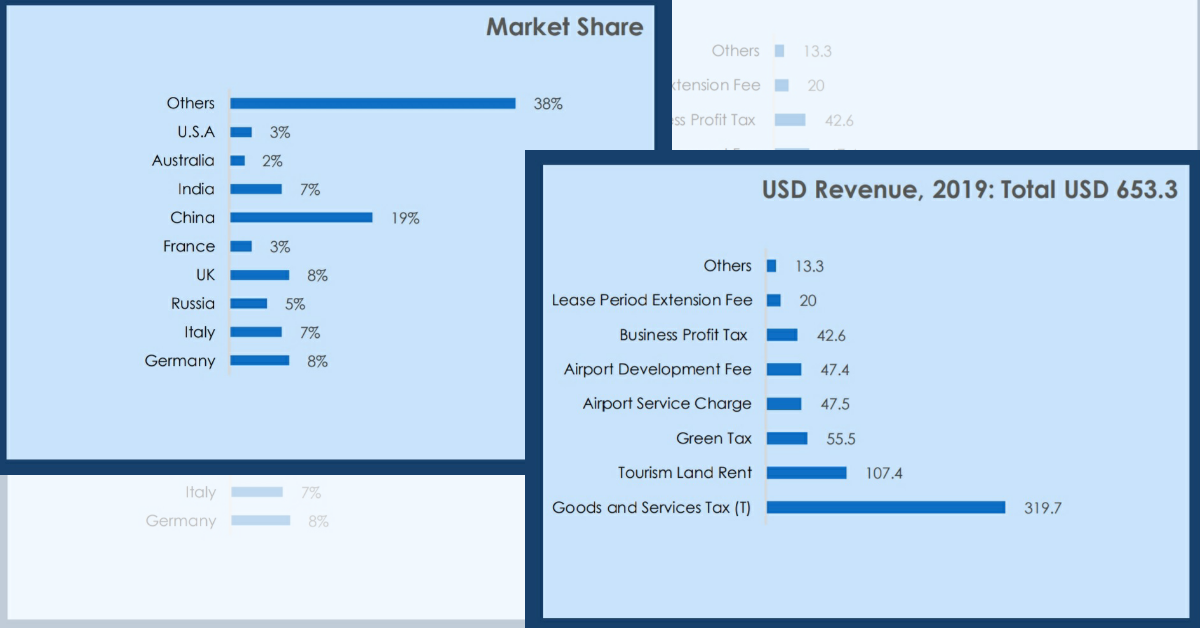Select the India label in Market Share chart

point(196,189)
